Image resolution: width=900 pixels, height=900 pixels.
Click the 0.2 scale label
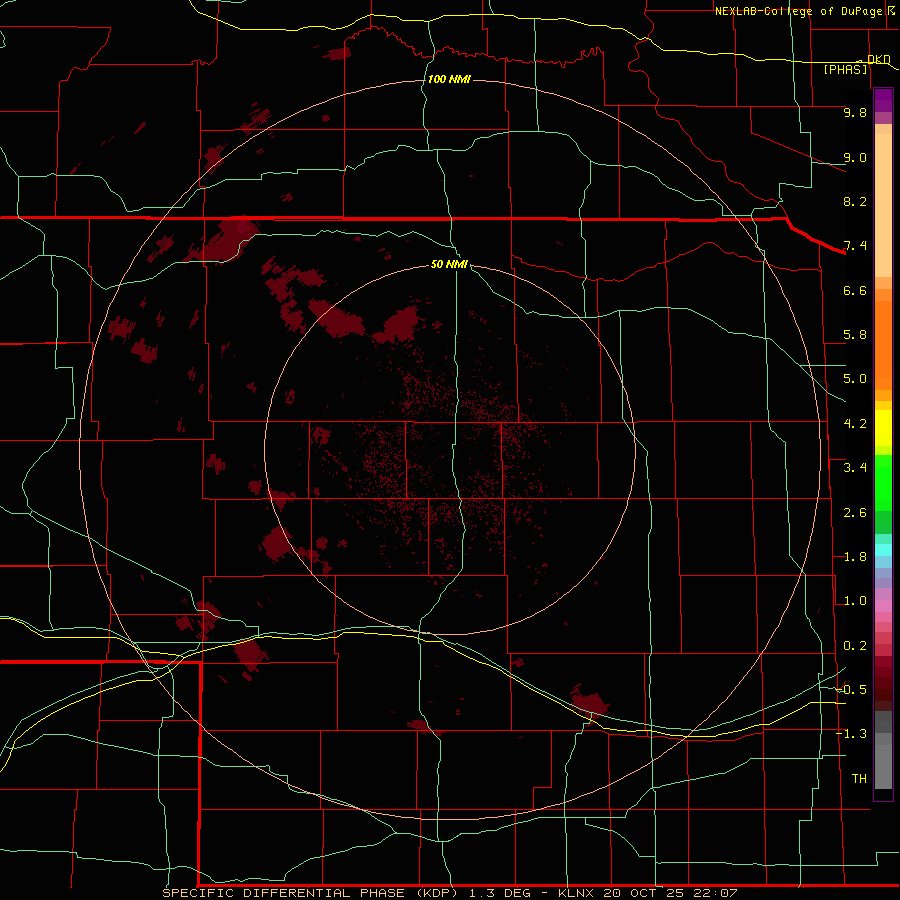[855, 646]
